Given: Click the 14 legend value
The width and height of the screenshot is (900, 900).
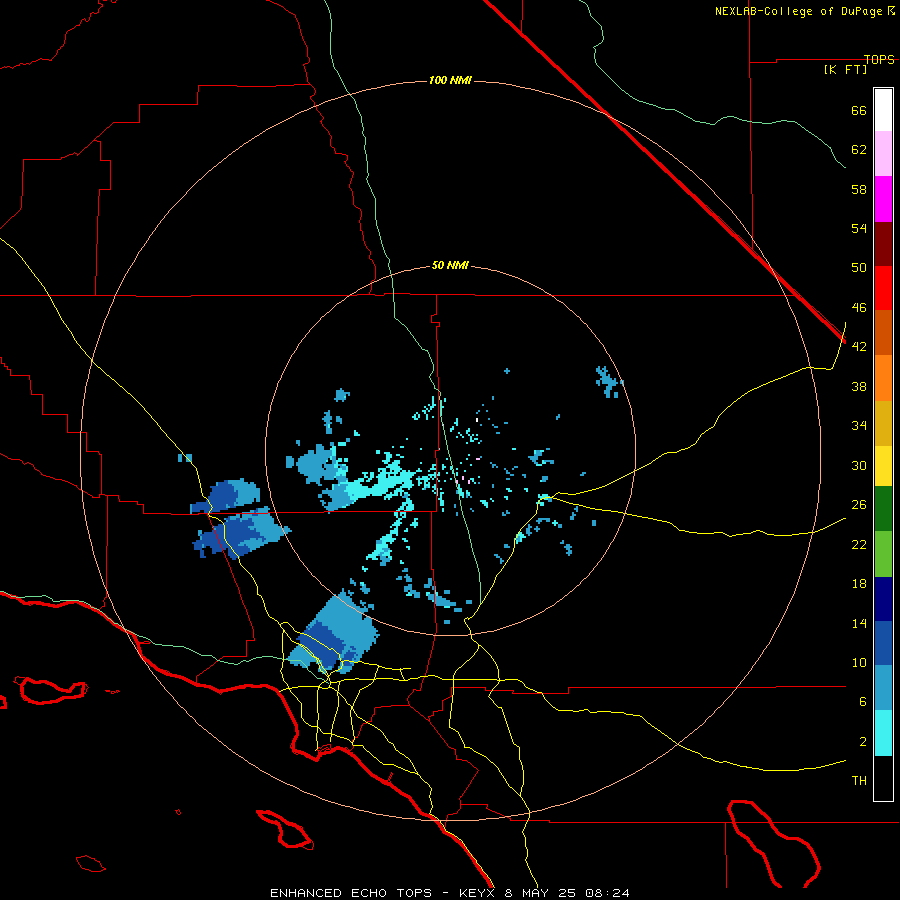Looking at the screenshot, I should [859, 623].
